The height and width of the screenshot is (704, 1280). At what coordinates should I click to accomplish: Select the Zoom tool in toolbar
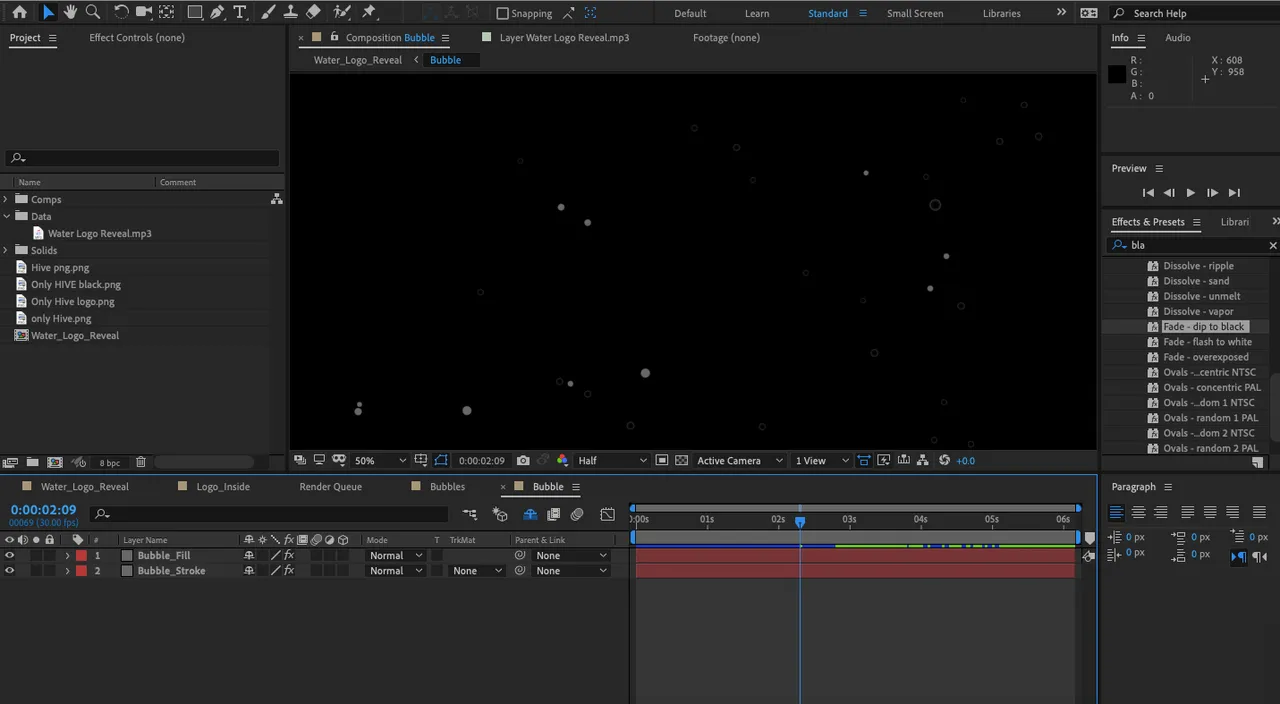(93, 12)
